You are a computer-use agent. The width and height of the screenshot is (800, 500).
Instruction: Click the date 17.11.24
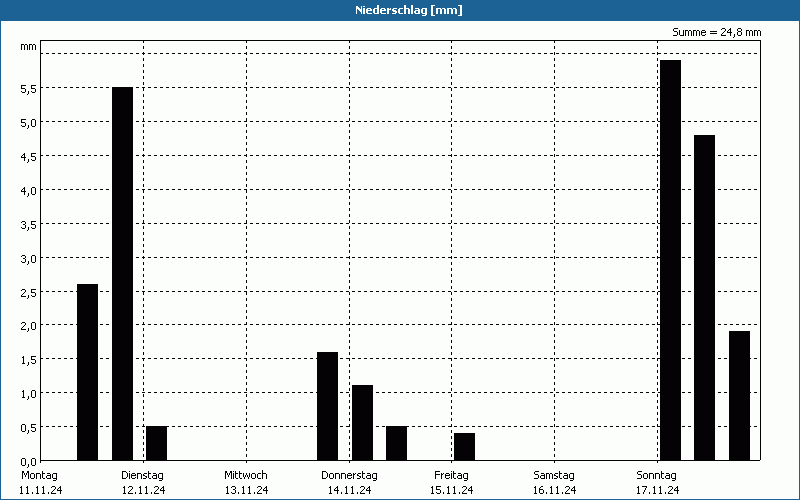coord(657,490)
